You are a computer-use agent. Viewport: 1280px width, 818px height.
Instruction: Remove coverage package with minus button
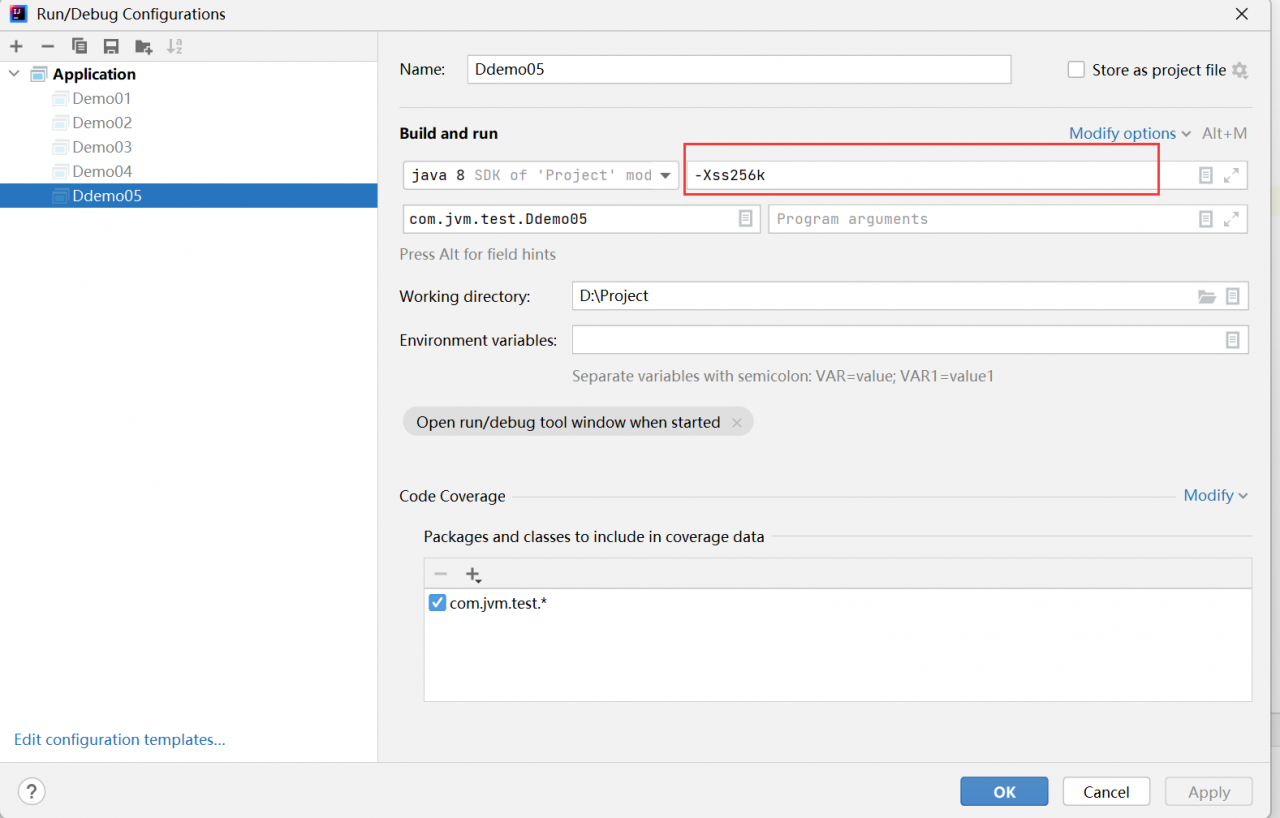(441, 574)
